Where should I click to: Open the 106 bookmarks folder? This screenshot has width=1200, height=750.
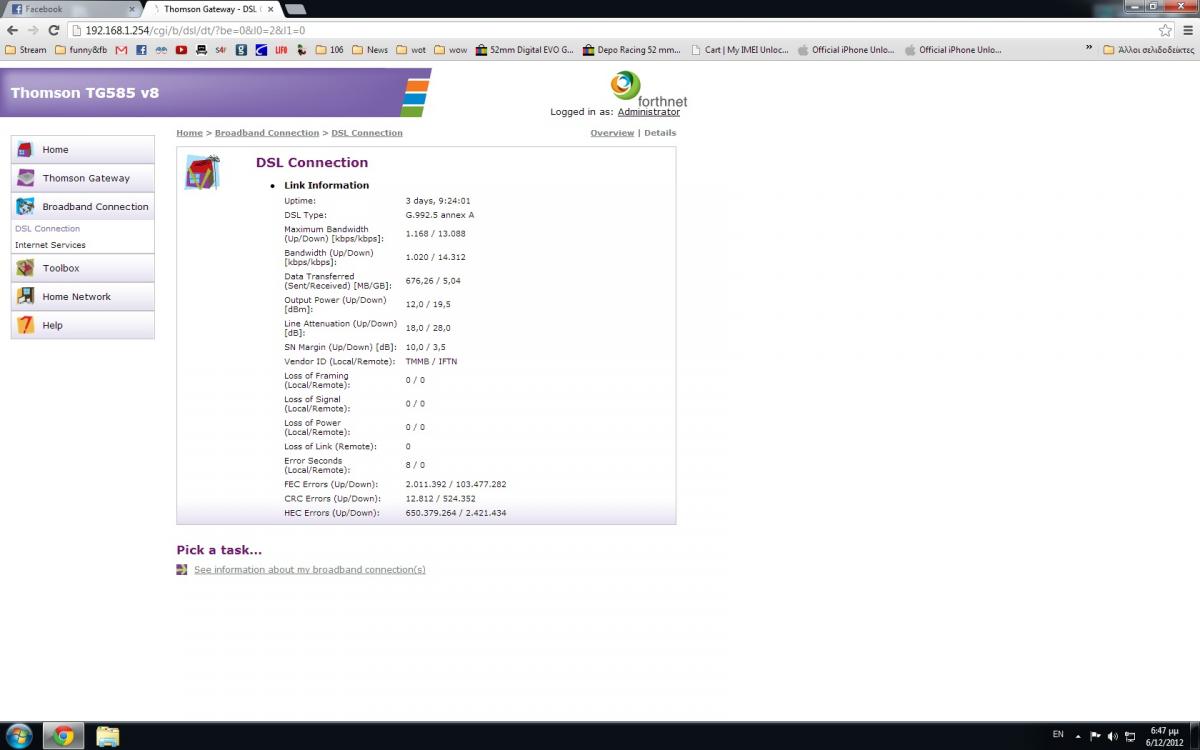point(330,50)
